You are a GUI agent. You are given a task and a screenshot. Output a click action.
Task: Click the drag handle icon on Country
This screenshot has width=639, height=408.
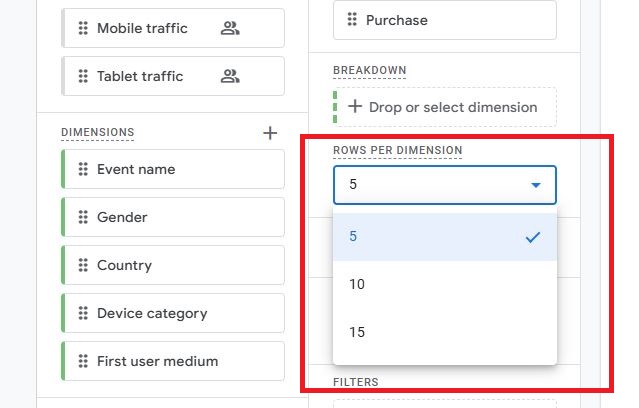pyautogui.click(x=83, y=265)
